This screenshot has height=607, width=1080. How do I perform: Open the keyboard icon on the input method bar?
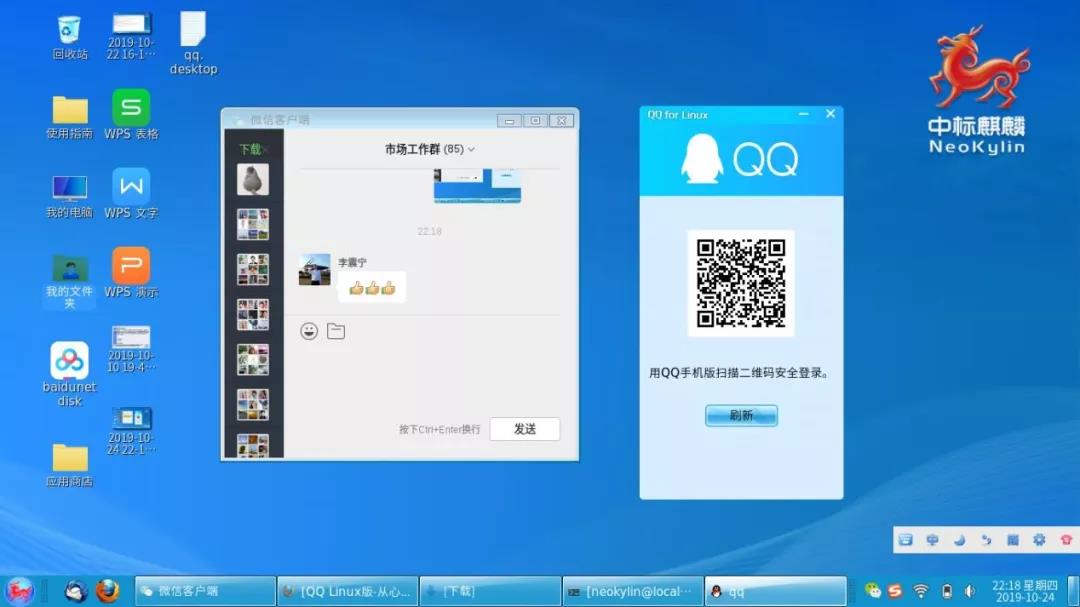tap(906, 539)
